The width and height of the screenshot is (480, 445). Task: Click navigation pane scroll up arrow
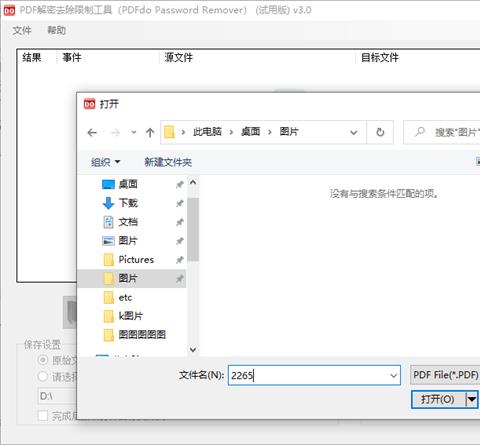(193, 182)
